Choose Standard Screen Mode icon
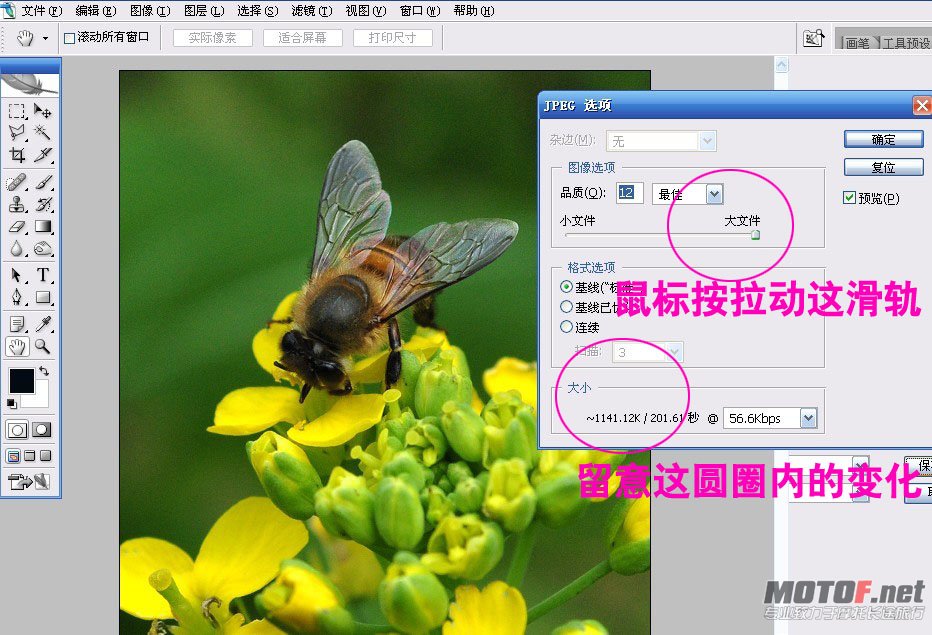The height and width of the screenshot is (635, 932). pyautogui.click(x=12, y=456)
